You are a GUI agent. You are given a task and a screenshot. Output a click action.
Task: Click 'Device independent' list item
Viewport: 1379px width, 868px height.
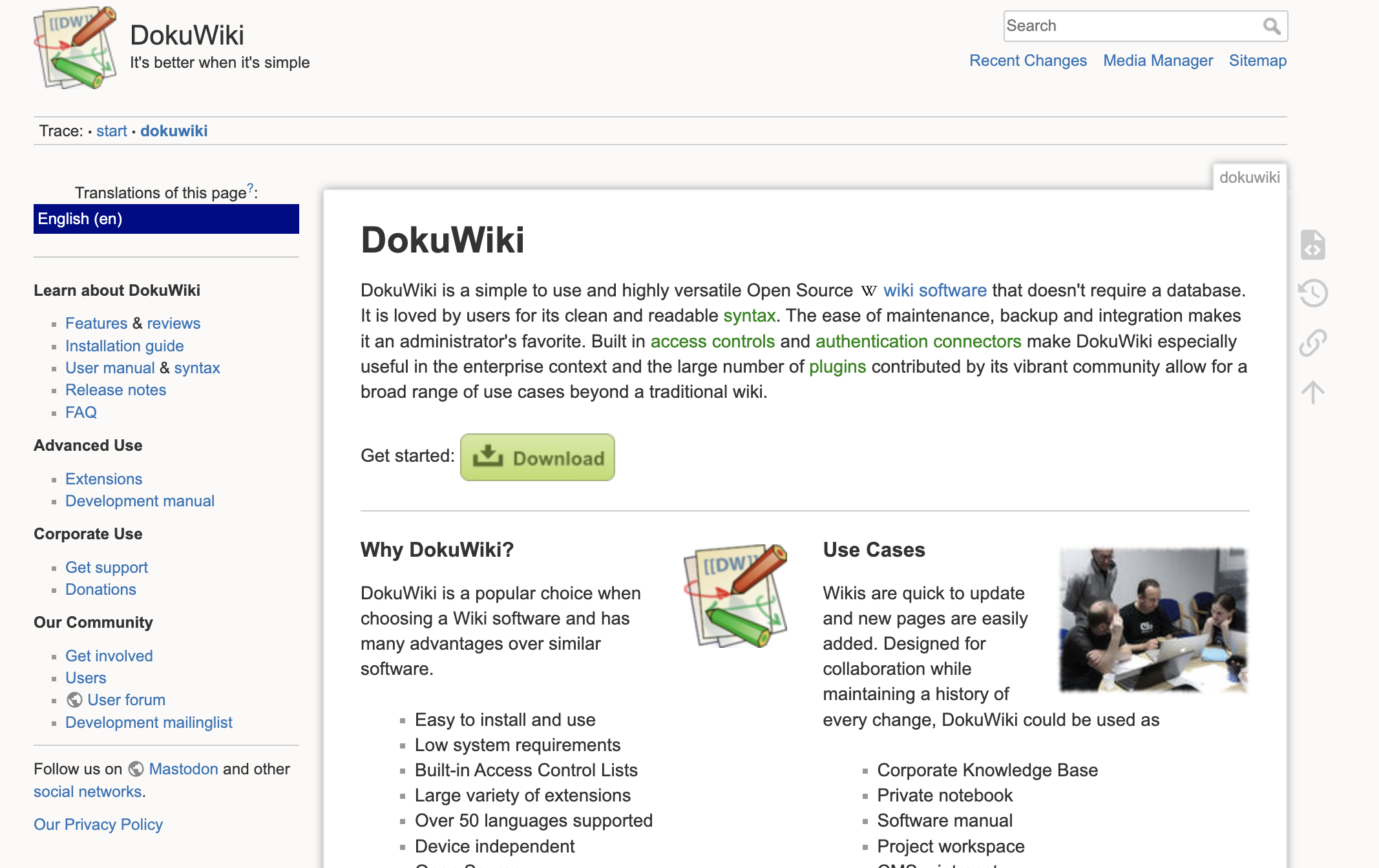click(x=495, y=847)
